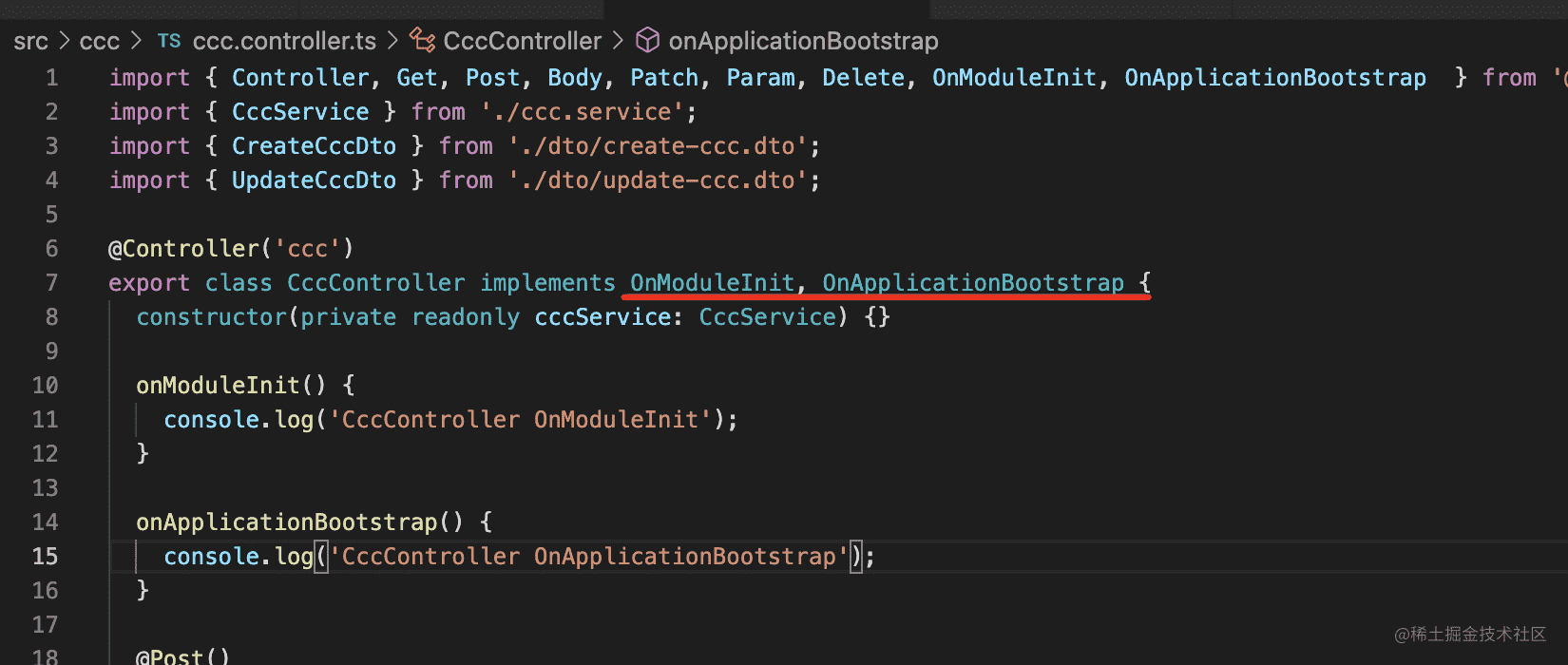Click the CccController class symbol icon
The width and height of the screenshot is (1568, 665).
pos(422,40)
